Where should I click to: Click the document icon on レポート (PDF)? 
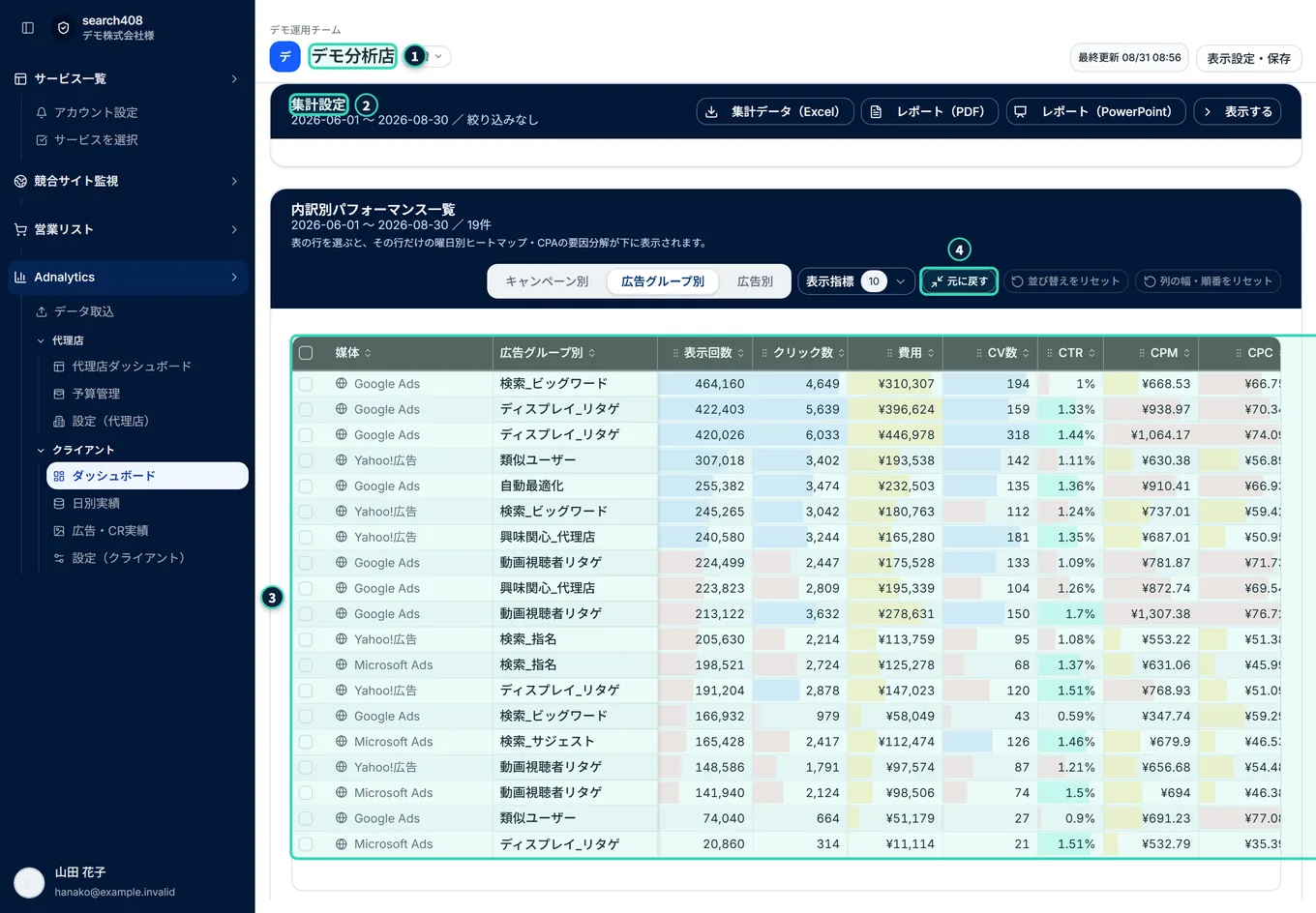click(876, 112)
